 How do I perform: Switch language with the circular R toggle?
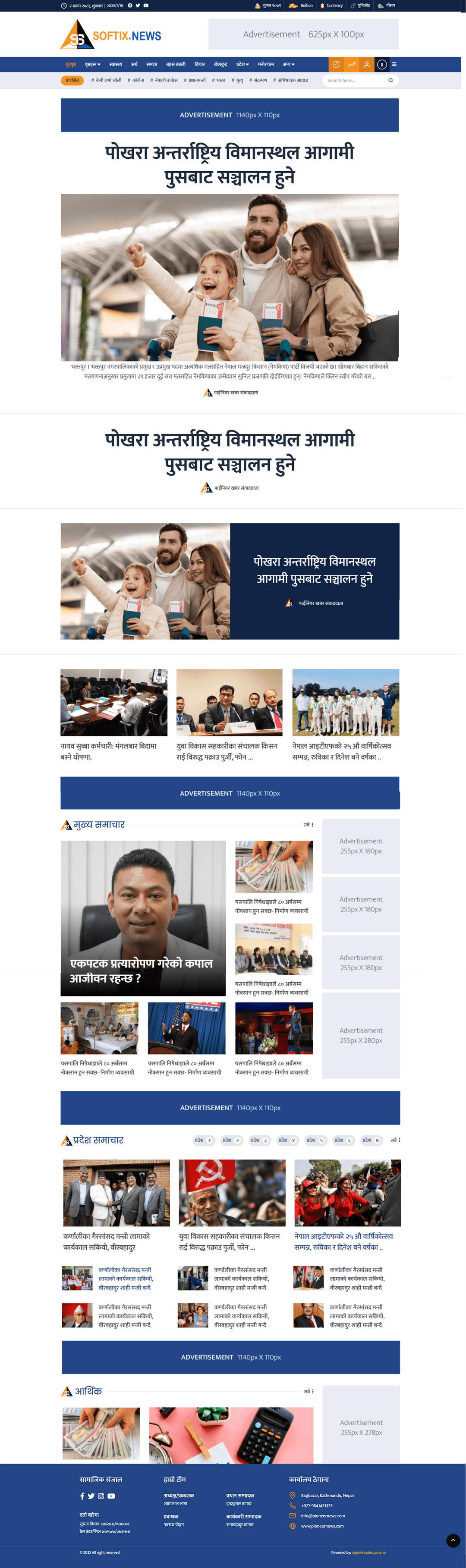tap(382, 65)
